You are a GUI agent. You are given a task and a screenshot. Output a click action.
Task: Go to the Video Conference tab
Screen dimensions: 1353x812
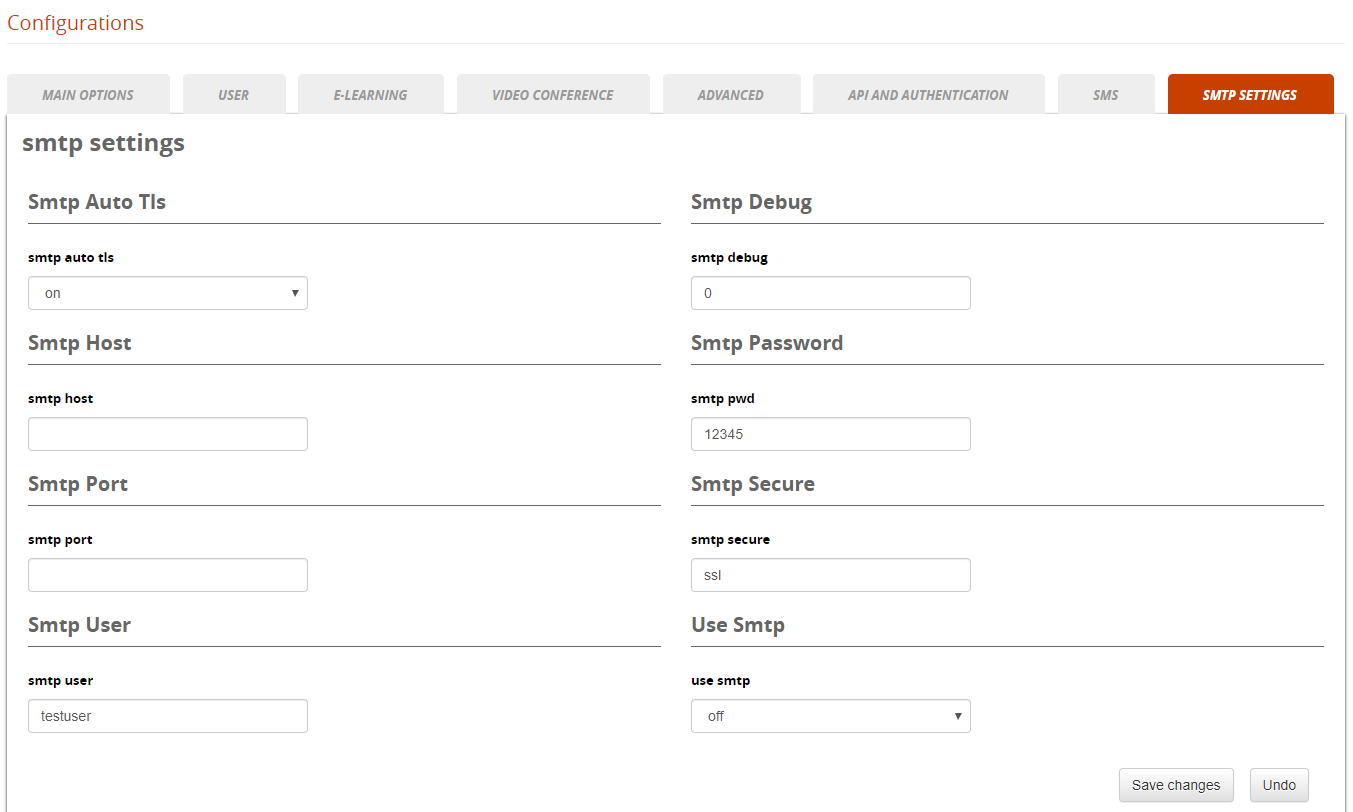point(553,95)
